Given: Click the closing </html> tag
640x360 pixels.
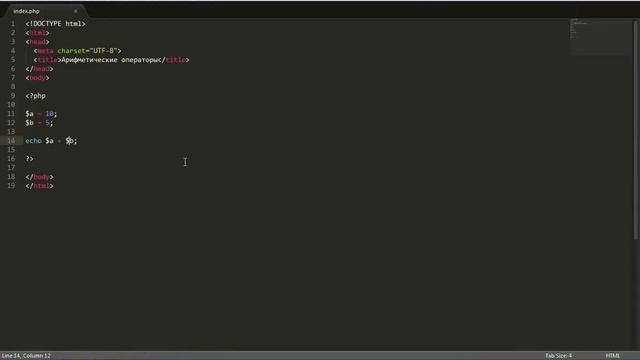Looking at the screenshot, I should click(x=39, y=185).
